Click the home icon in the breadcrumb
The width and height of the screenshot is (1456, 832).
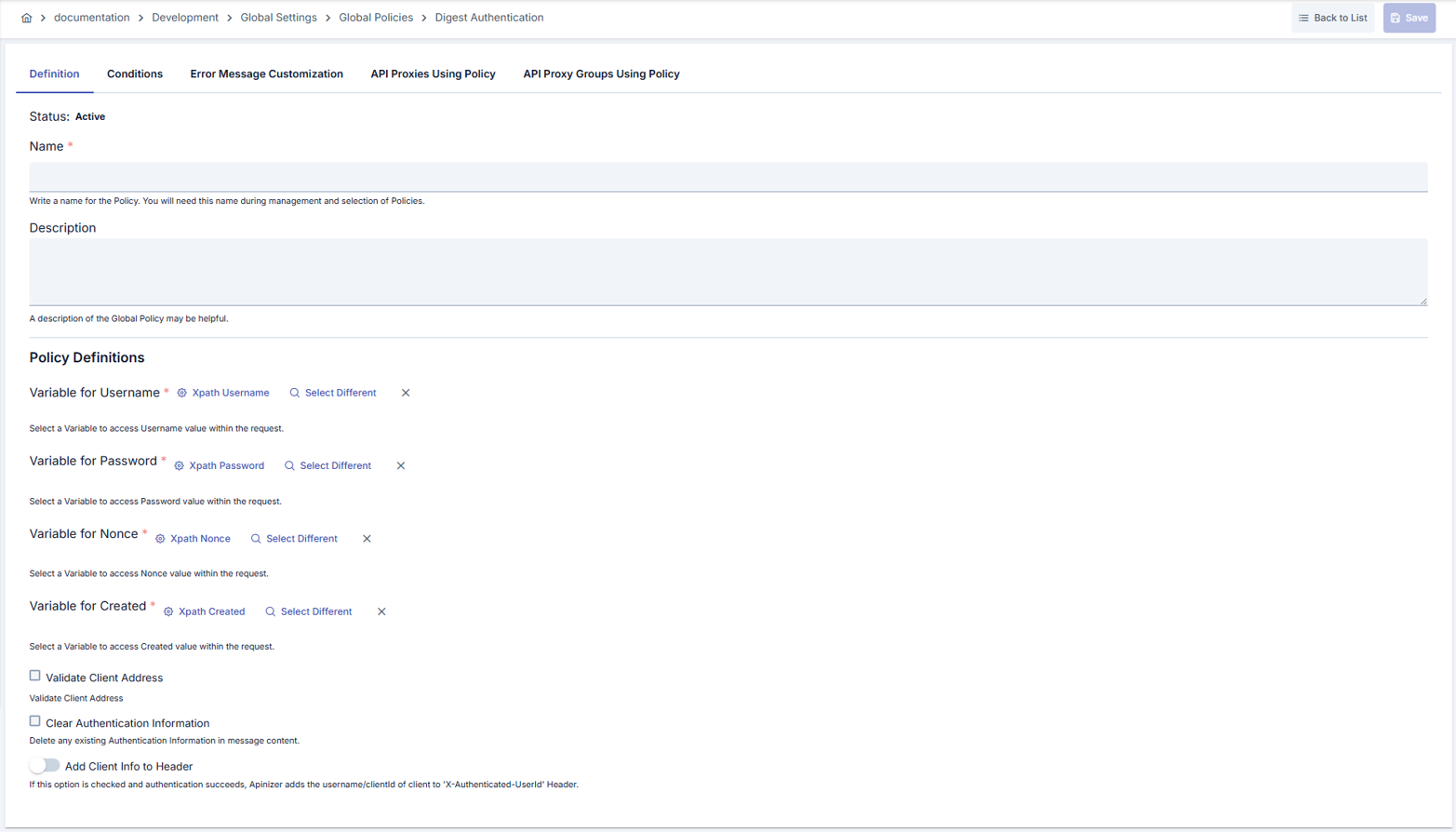[x=25, y=18]
